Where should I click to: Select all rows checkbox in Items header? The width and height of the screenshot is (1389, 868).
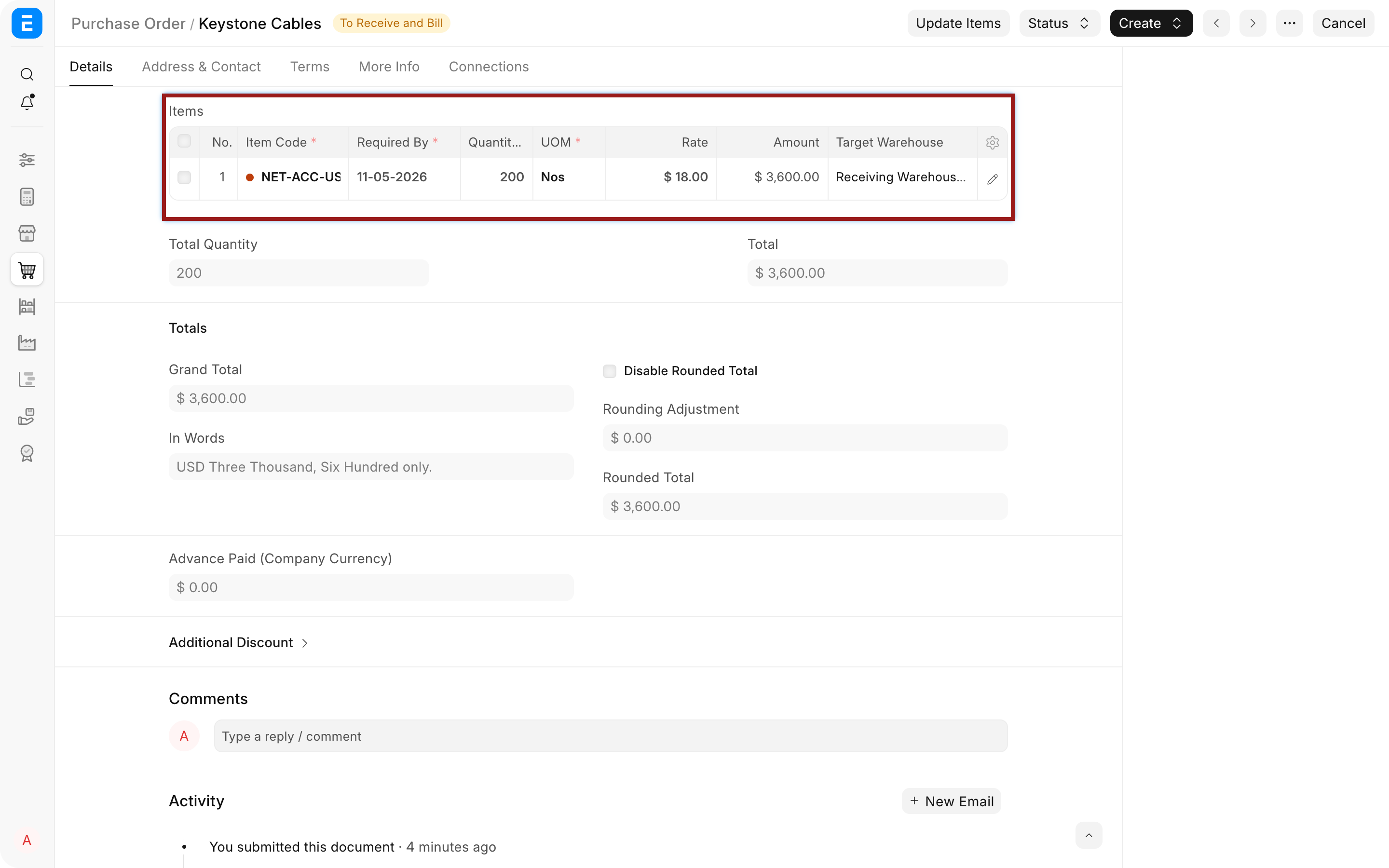184,141
